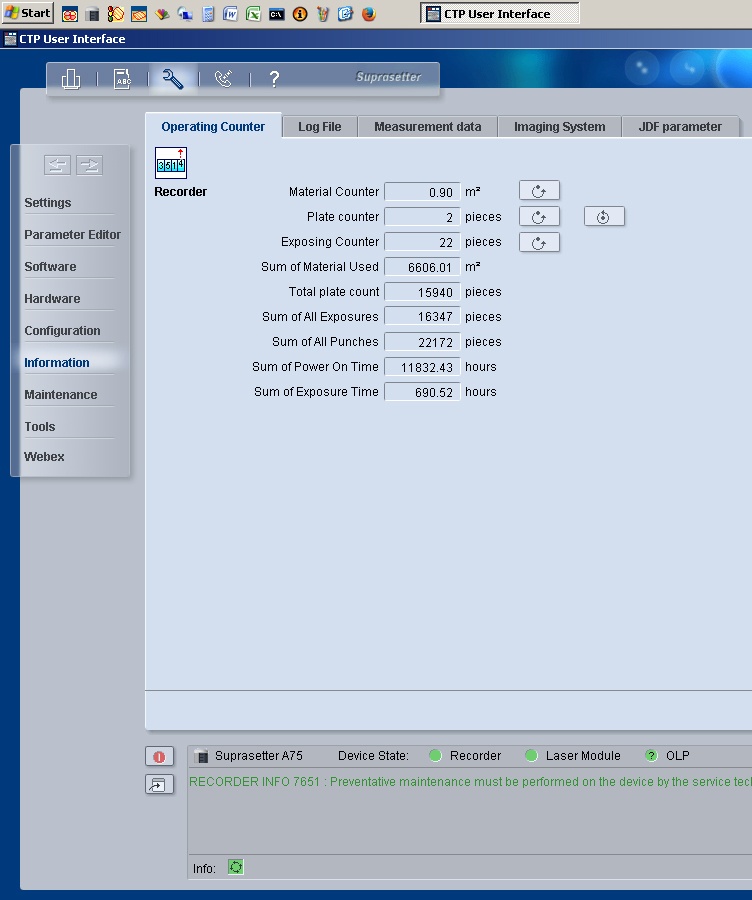
Task: Click the green Info refresh icon
Action: coord(236,867)
